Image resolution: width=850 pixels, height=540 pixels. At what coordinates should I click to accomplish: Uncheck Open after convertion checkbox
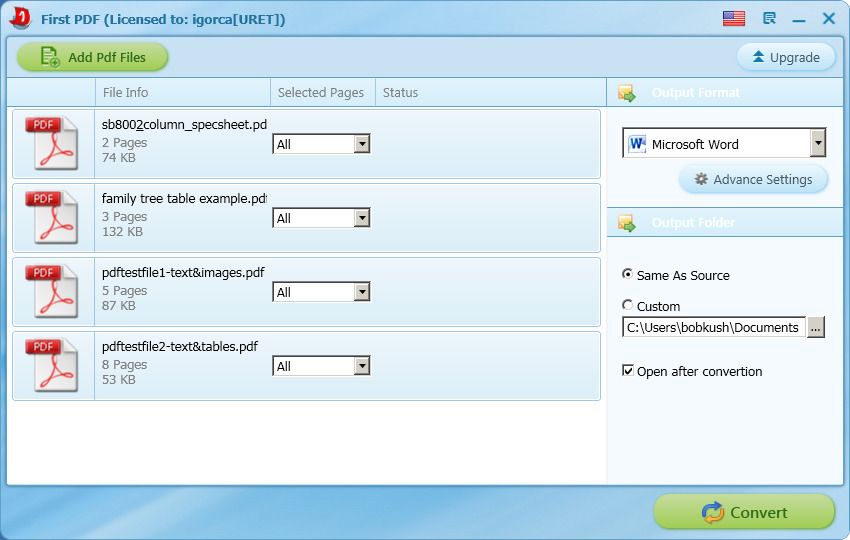pyautogui.click(x=628, y=370)
